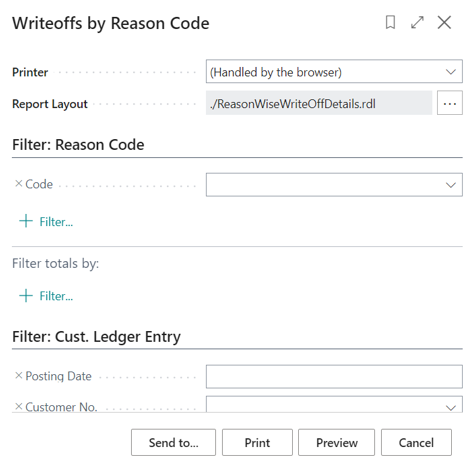The image size is (475, 470).
Task: Click the Posting Date input field
Action: [x=334, y=377]
